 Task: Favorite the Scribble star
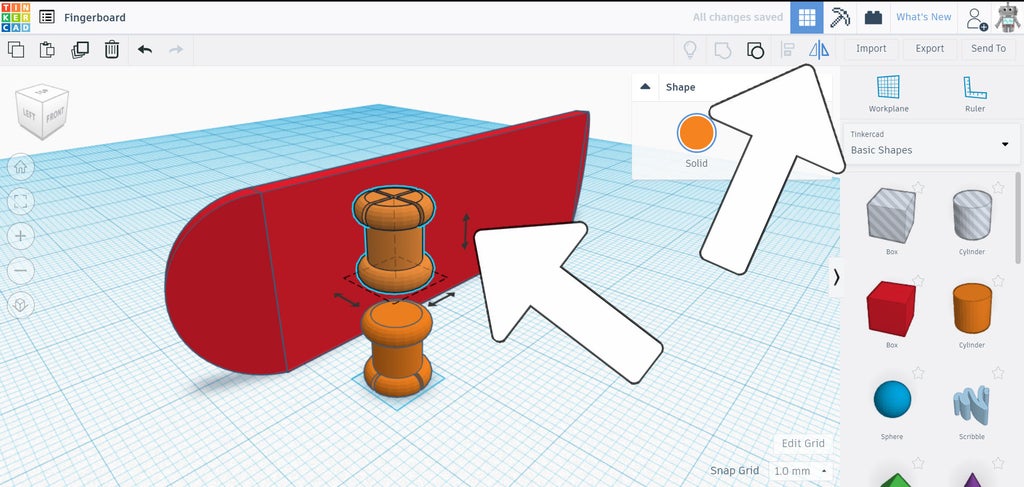(998, 373)
